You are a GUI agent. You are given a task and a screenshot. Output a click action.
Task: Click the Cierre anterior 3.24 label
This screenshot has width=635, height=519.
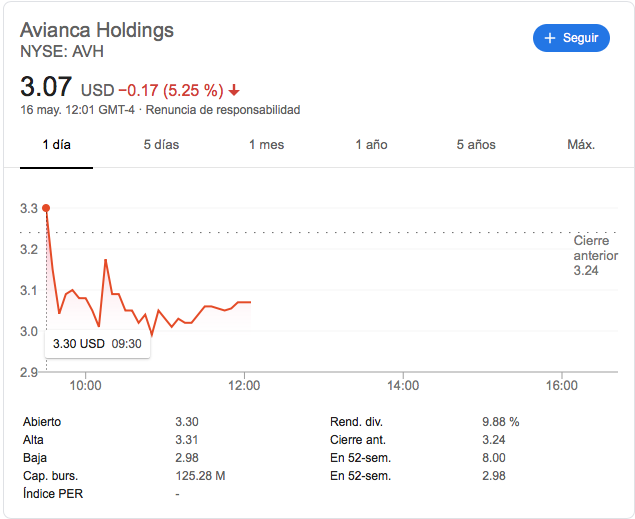coord(595,255)
